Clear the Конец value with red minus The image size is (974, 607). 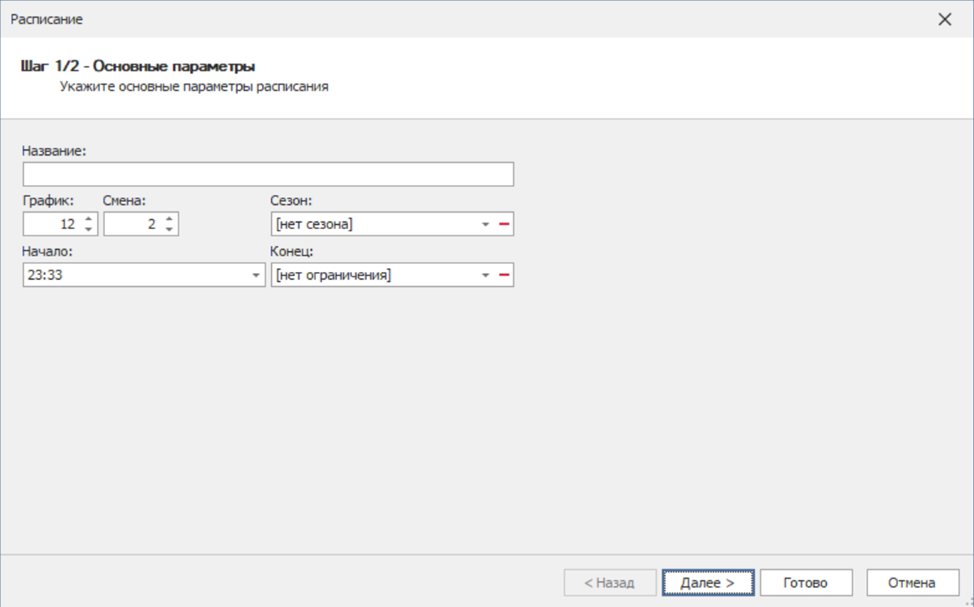[x=504, y=275]
